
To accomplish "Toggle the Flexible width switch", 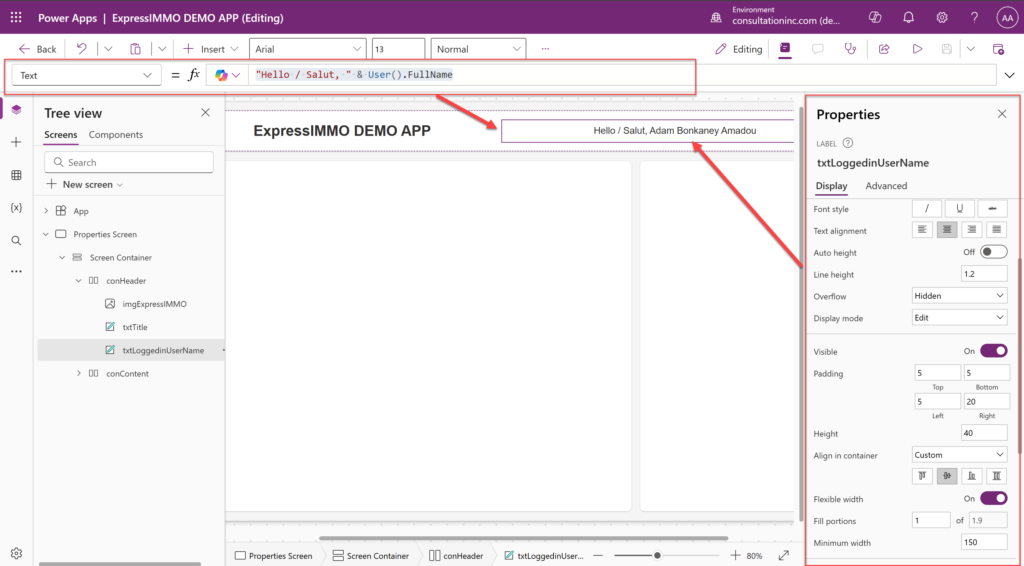I will [993, 499].
